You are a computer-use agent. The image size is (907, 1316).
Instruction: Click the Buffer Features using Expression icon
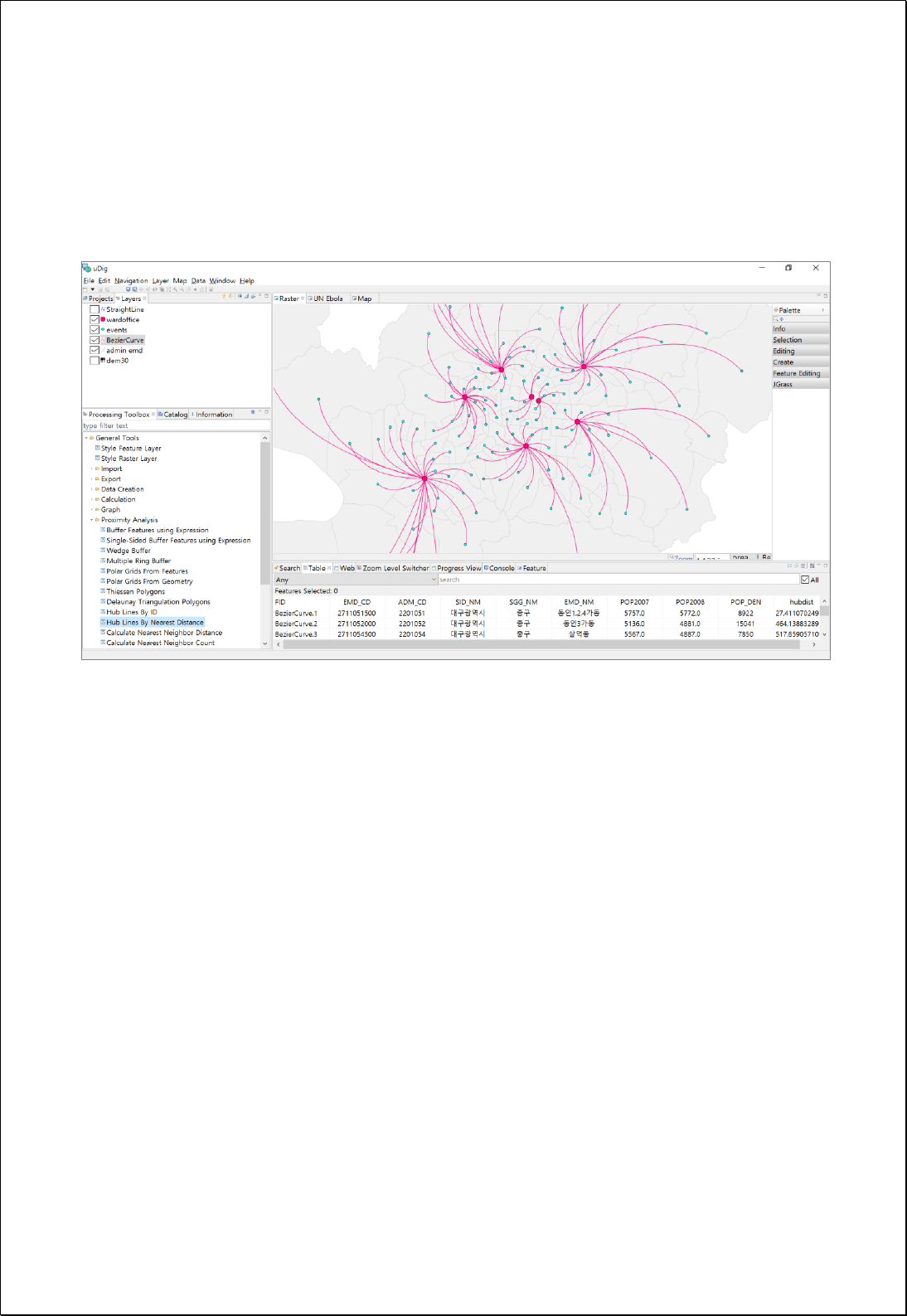pos(103,530)
